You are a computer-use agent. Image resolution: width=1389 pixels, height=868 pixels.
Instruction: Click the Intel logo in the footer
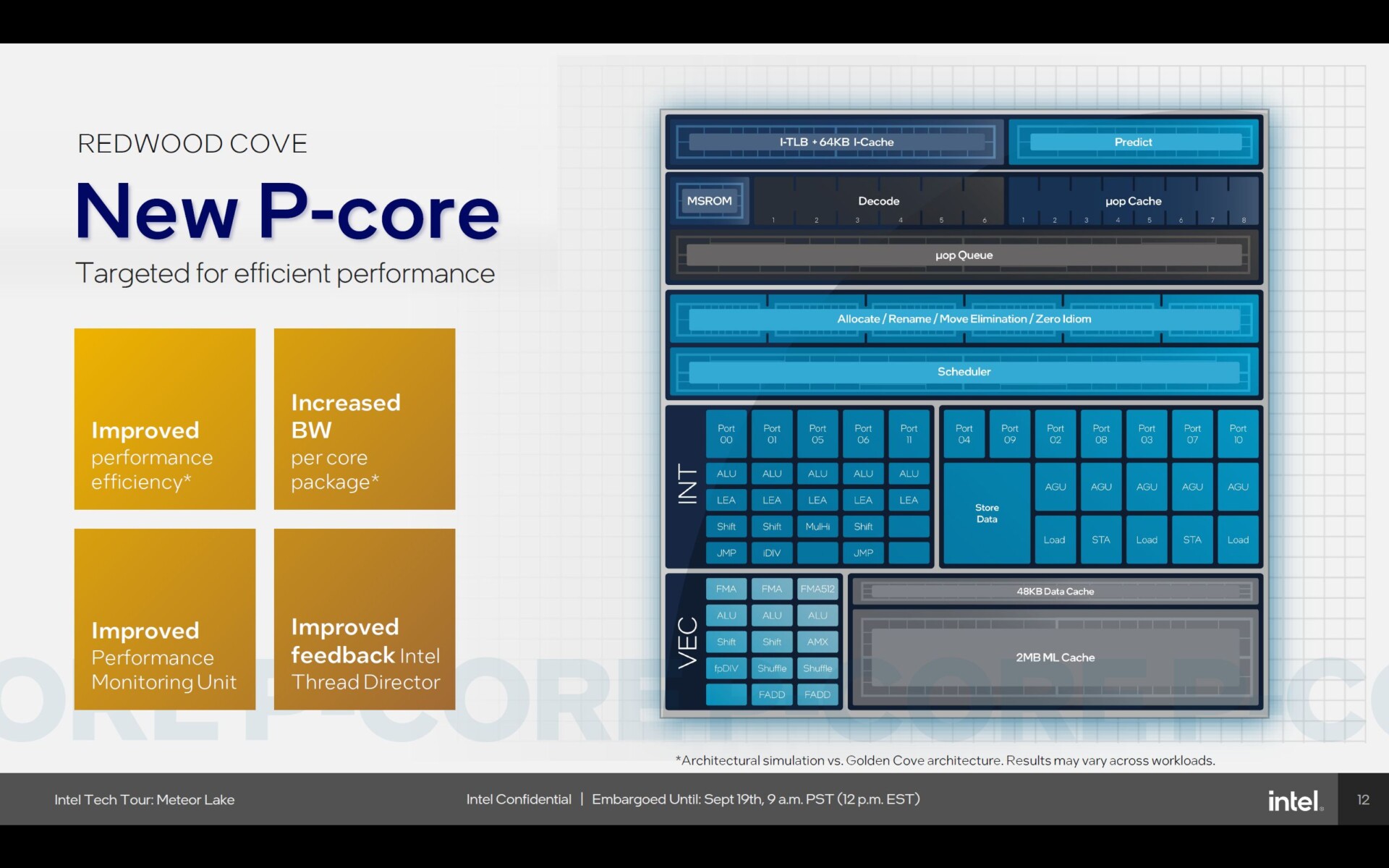(1295, 800)
